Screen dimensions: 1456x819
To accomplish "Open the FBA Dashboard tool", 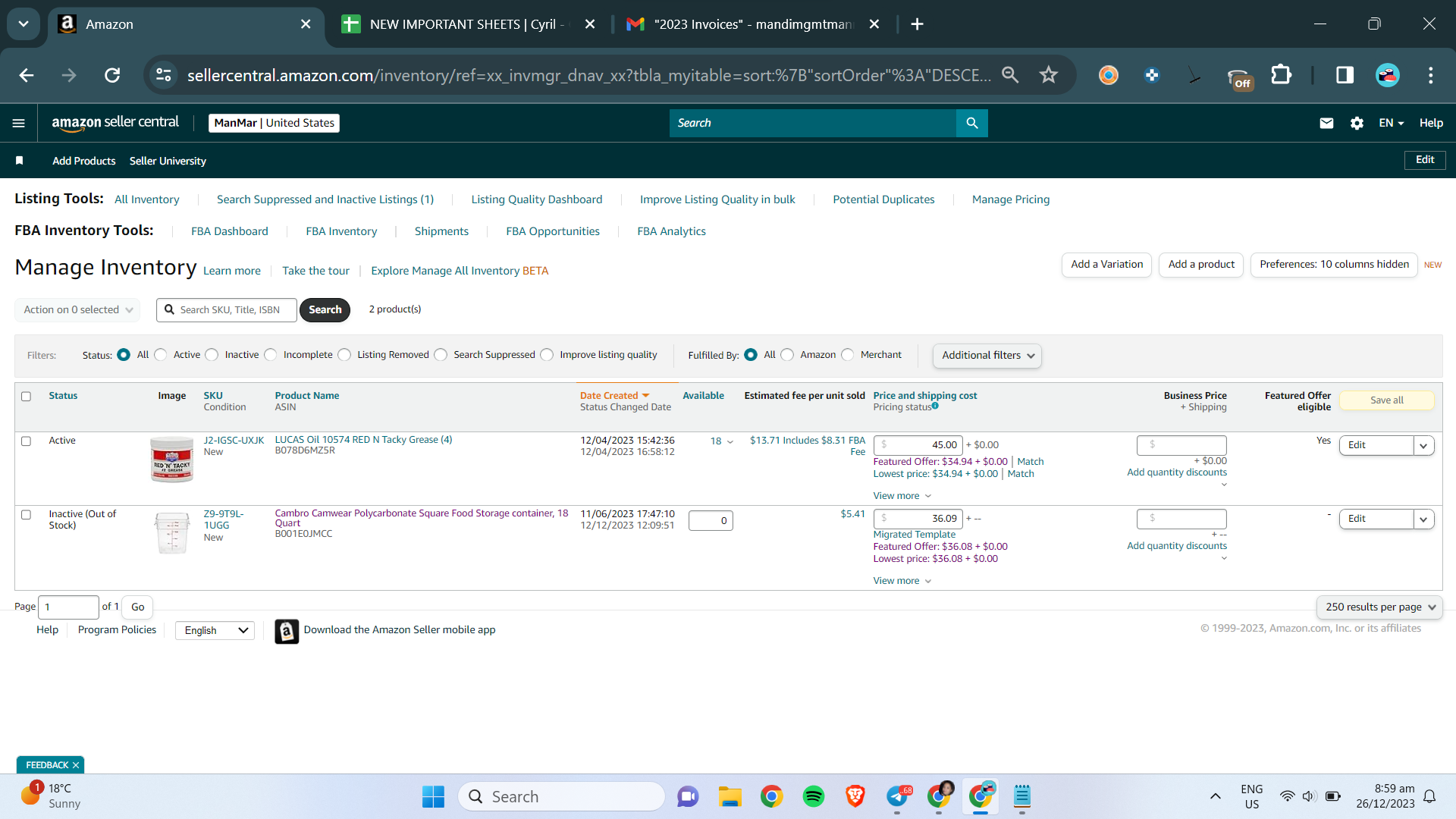I will point(230,231).
